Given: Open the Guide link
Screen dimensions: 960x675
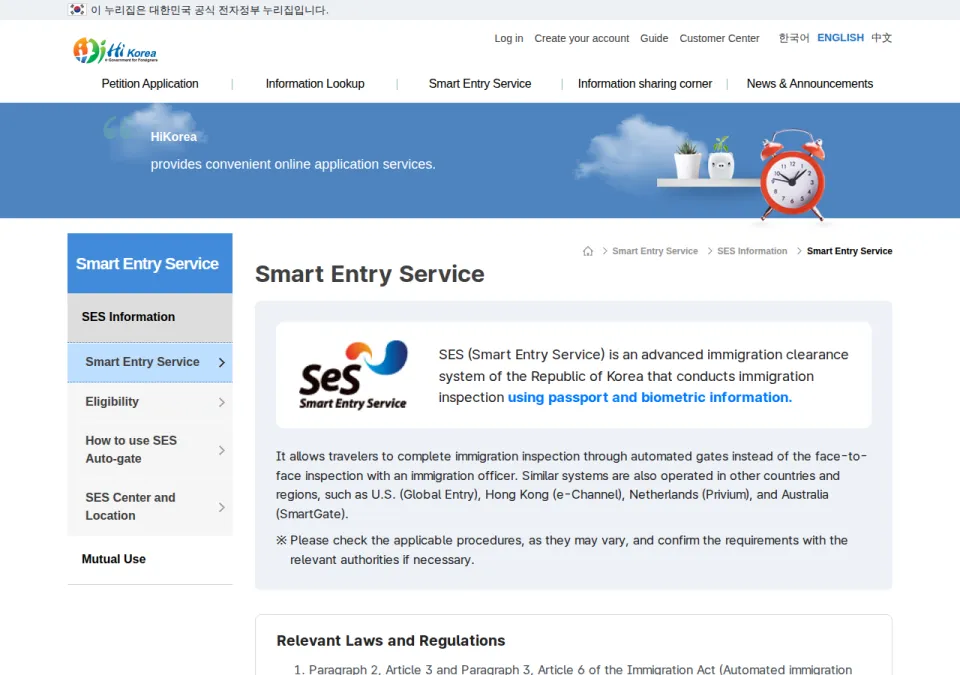Looking at the screenshot, I should [654, 38].
